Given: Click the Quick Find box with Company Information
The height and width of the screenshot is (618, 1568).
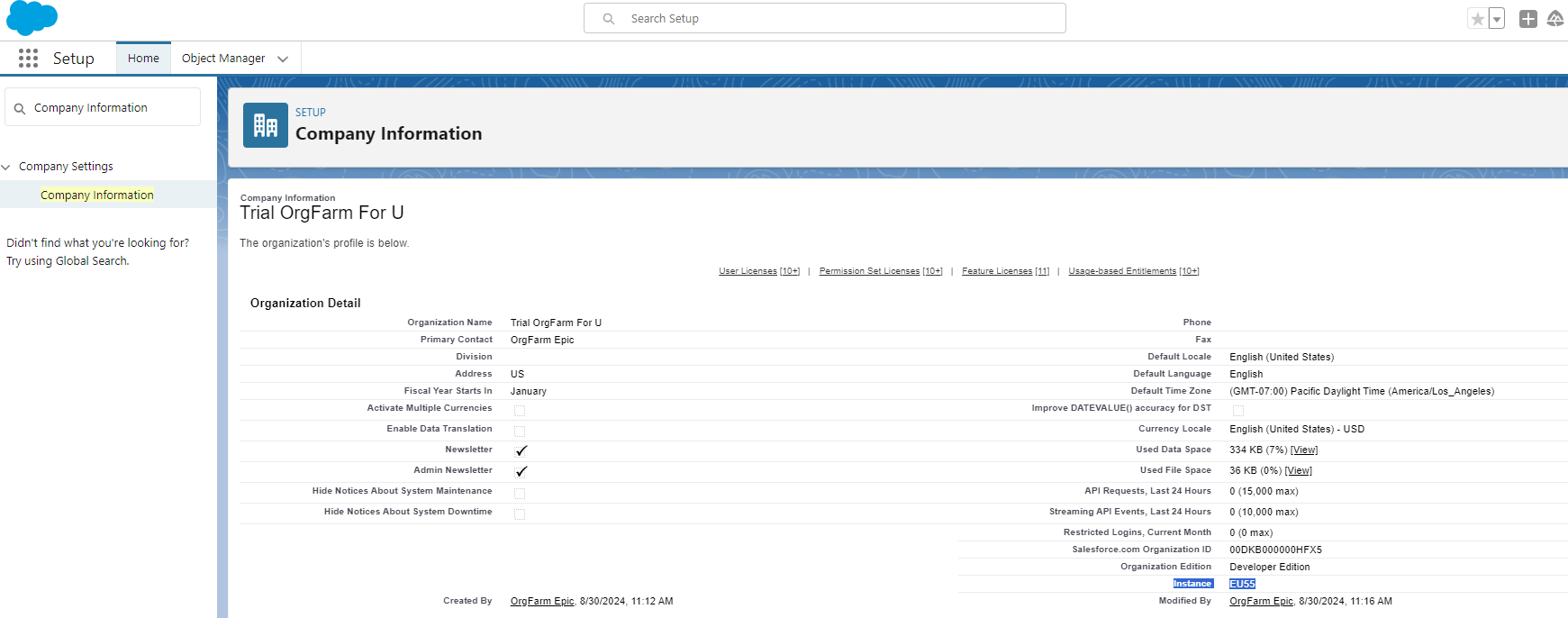Looking at the screenshot, I should [x=103, y=107].
